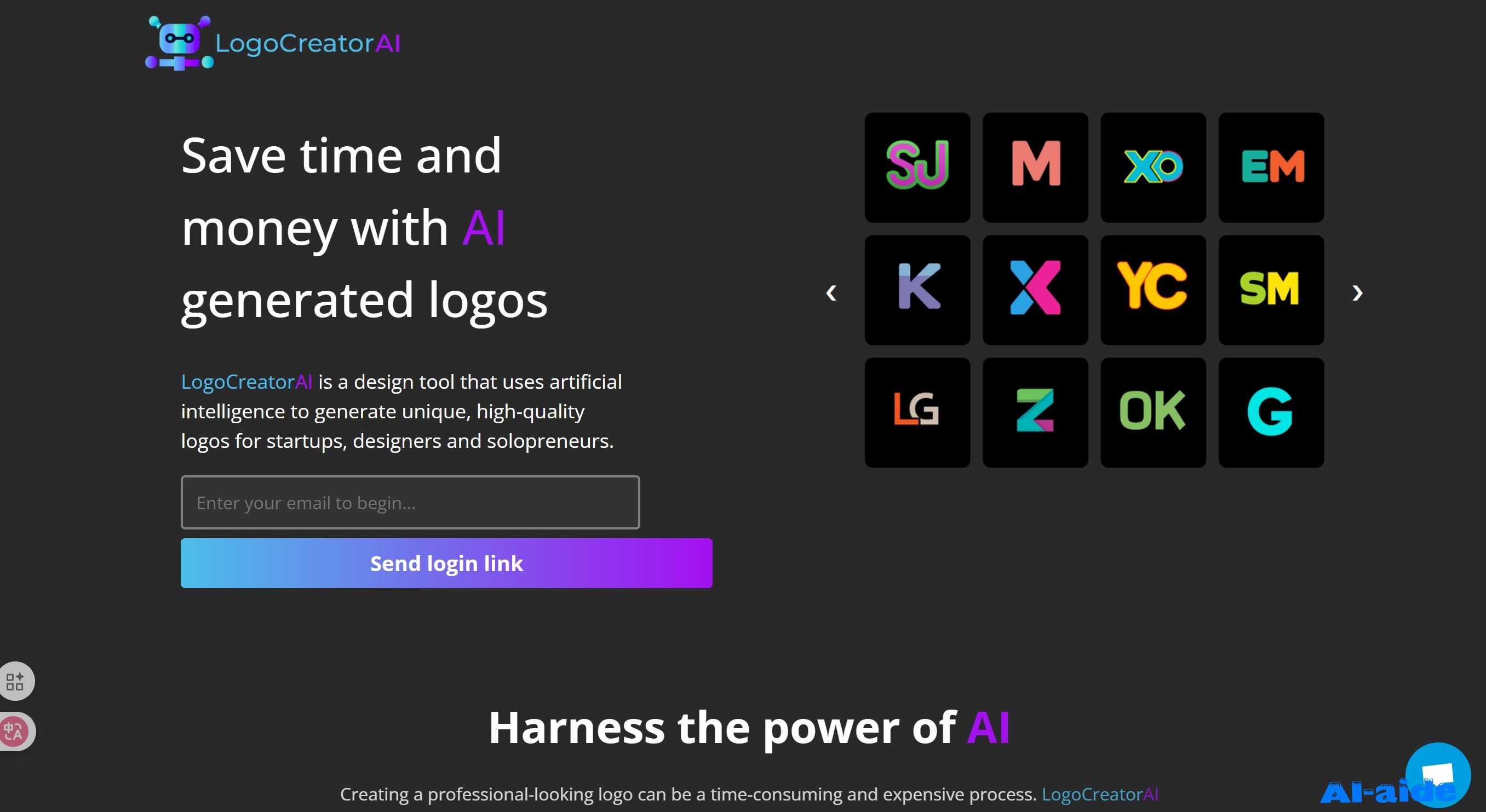Image resolution: width=1486 pixels, height=812 pixels.
Task: Open the browser extension grid sparkle icon
Action: pos(15,681)
